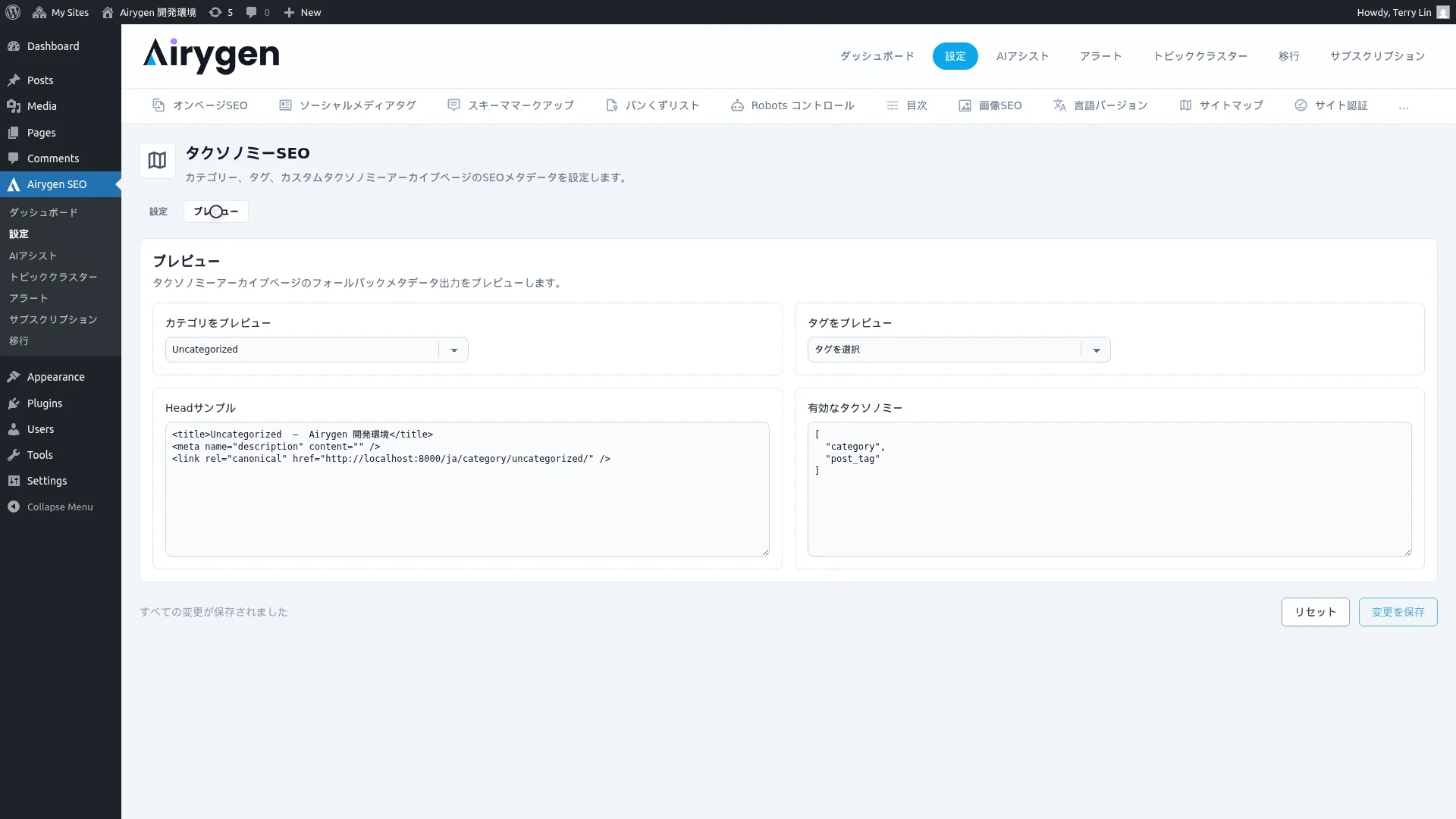This screenshot has height=819, width=1456.
Task: Click the plus New icon
Action: click(289, 12)
